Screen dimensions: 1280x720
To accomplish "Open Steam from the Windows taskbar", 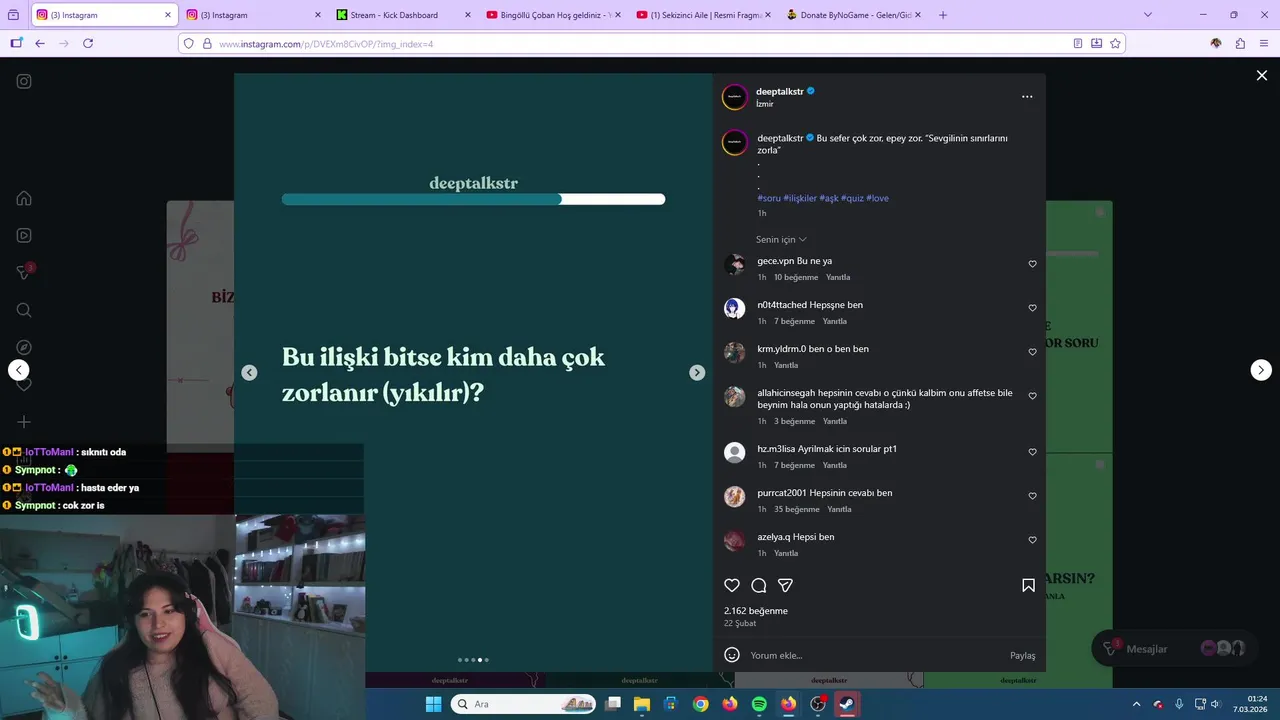I will 846,704.
